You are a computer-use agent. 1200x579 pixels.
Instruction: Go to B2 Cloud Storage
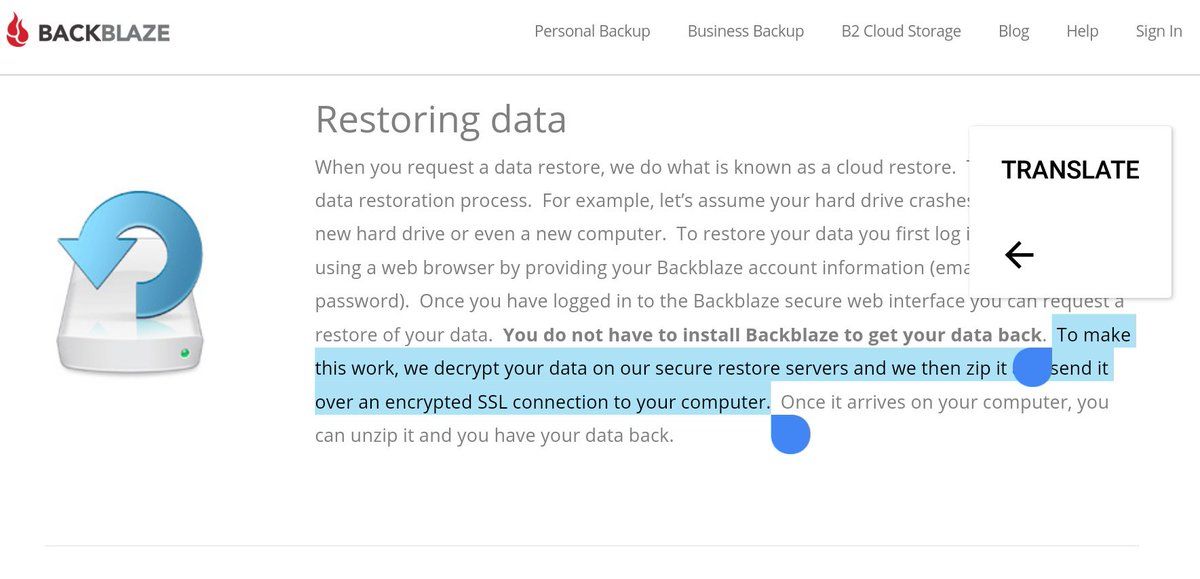[x=901, y=31]
